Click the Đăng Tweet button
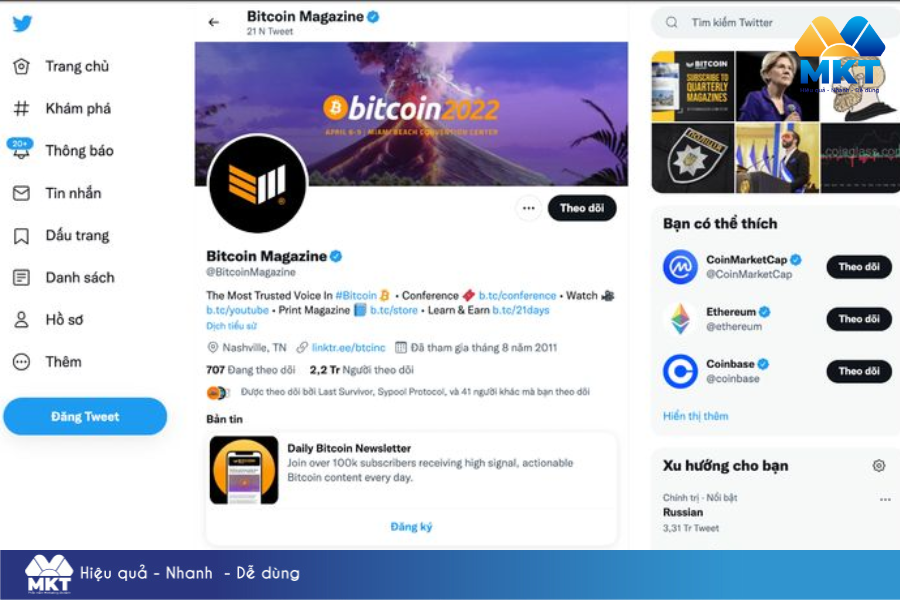Viewport: 900px width, 600px height. pos(85,416)
